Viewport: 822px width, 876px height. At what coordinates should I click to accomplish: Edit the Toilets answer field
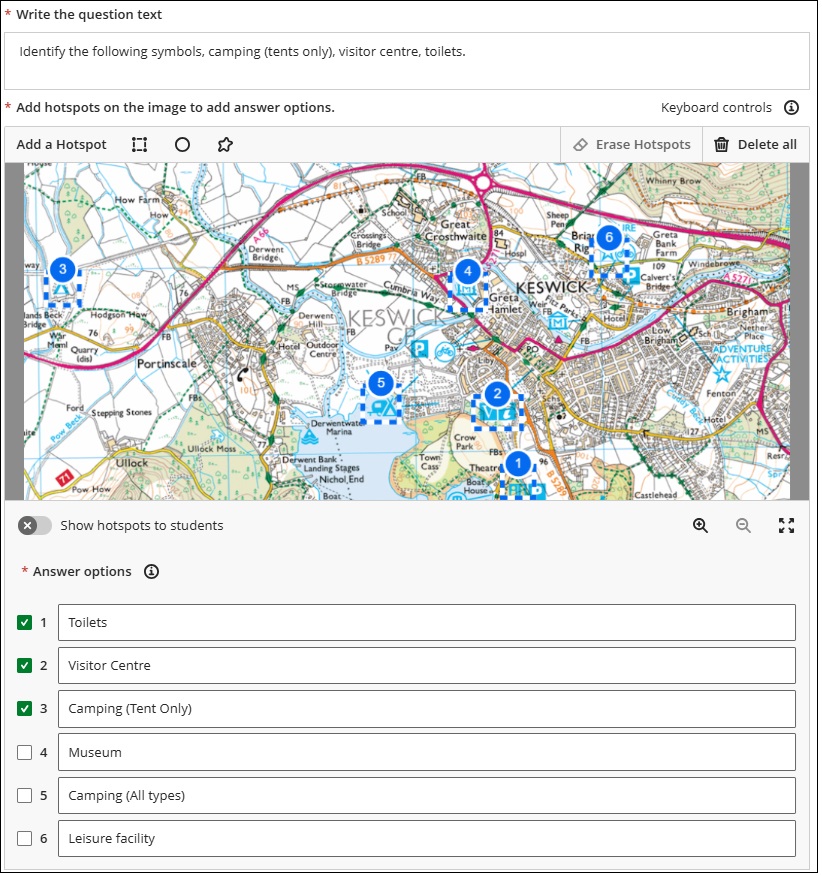click(427, 622)
